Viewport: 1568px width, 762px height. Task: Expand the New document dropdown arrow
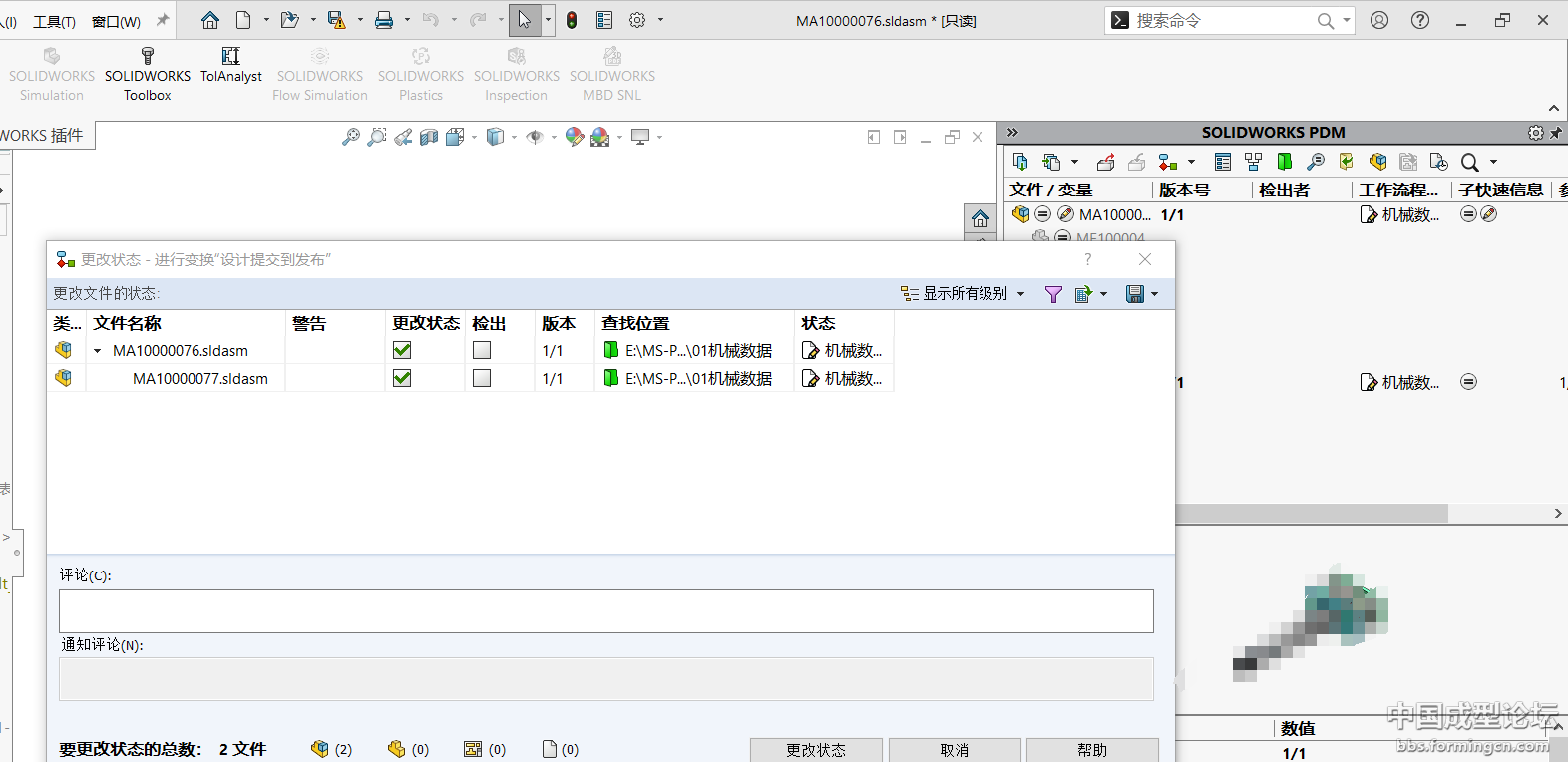click(x=266, y=20)
